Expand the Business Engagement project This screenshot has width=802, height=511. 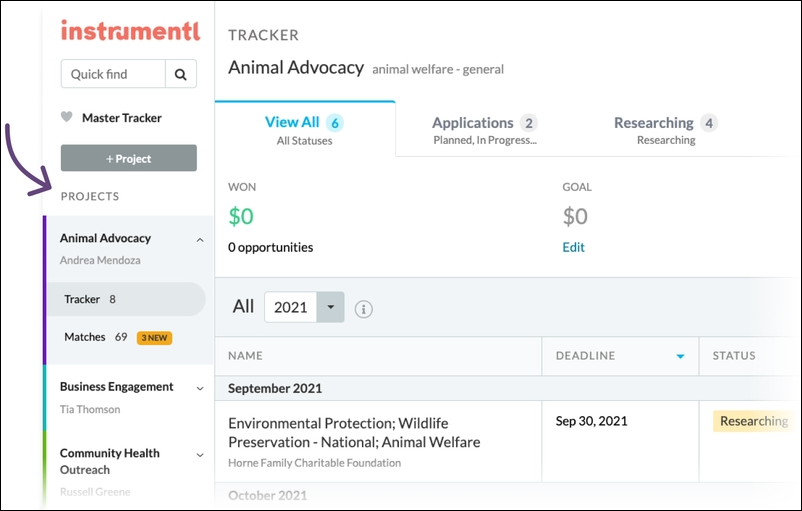pos(200,388)
